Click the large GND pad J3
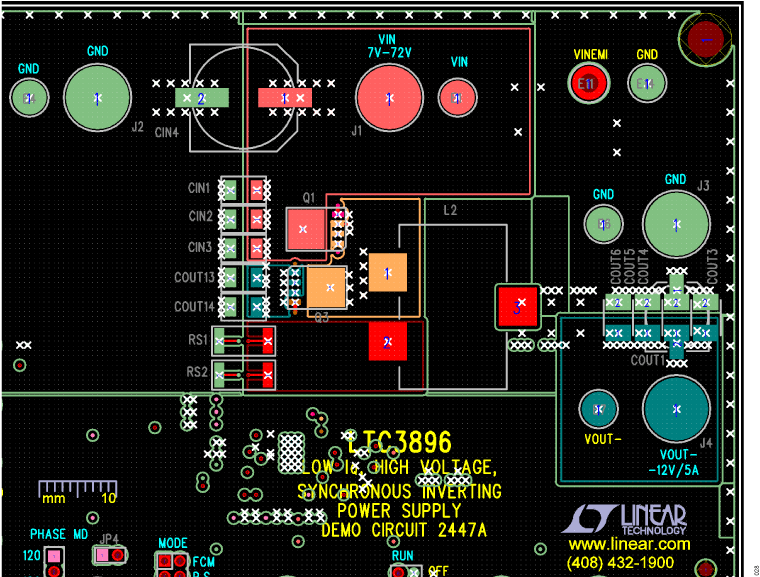The image size is (760, 577). pos(676,224)
